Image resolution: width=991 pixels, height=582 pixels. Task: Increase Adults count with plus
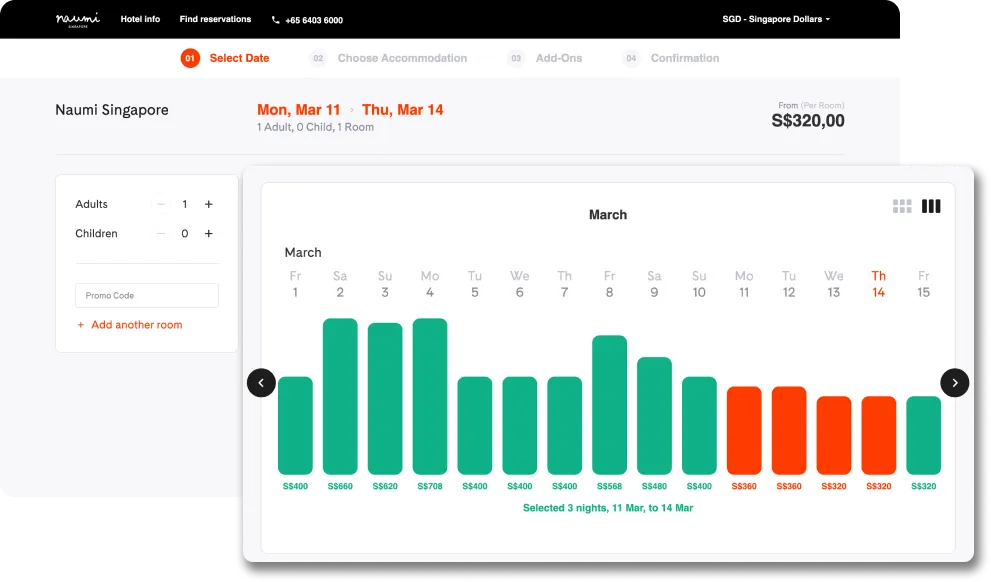[209, 204]
